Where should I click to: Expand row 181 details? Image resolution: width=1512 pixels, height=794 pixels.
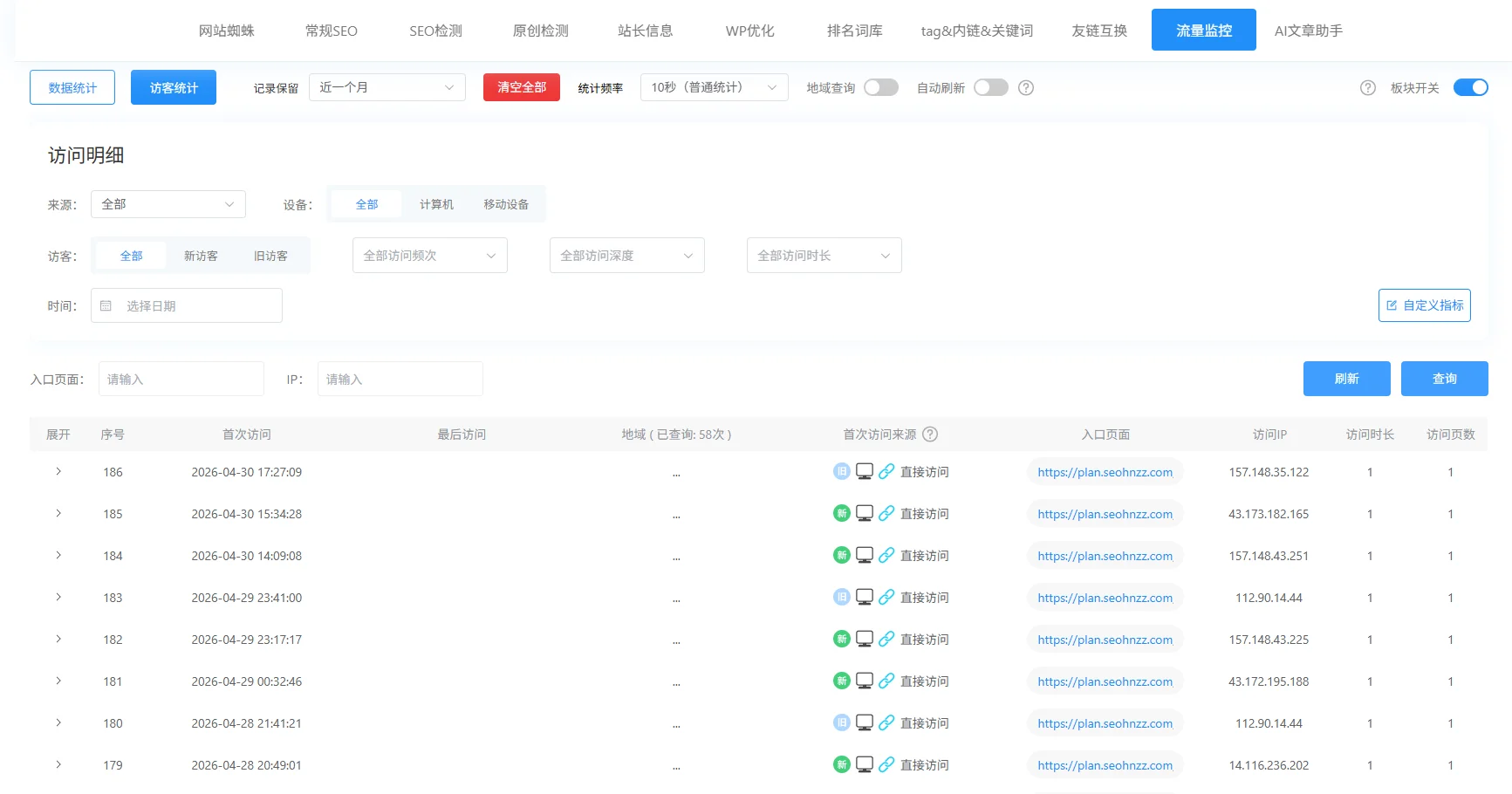[58, 681]
